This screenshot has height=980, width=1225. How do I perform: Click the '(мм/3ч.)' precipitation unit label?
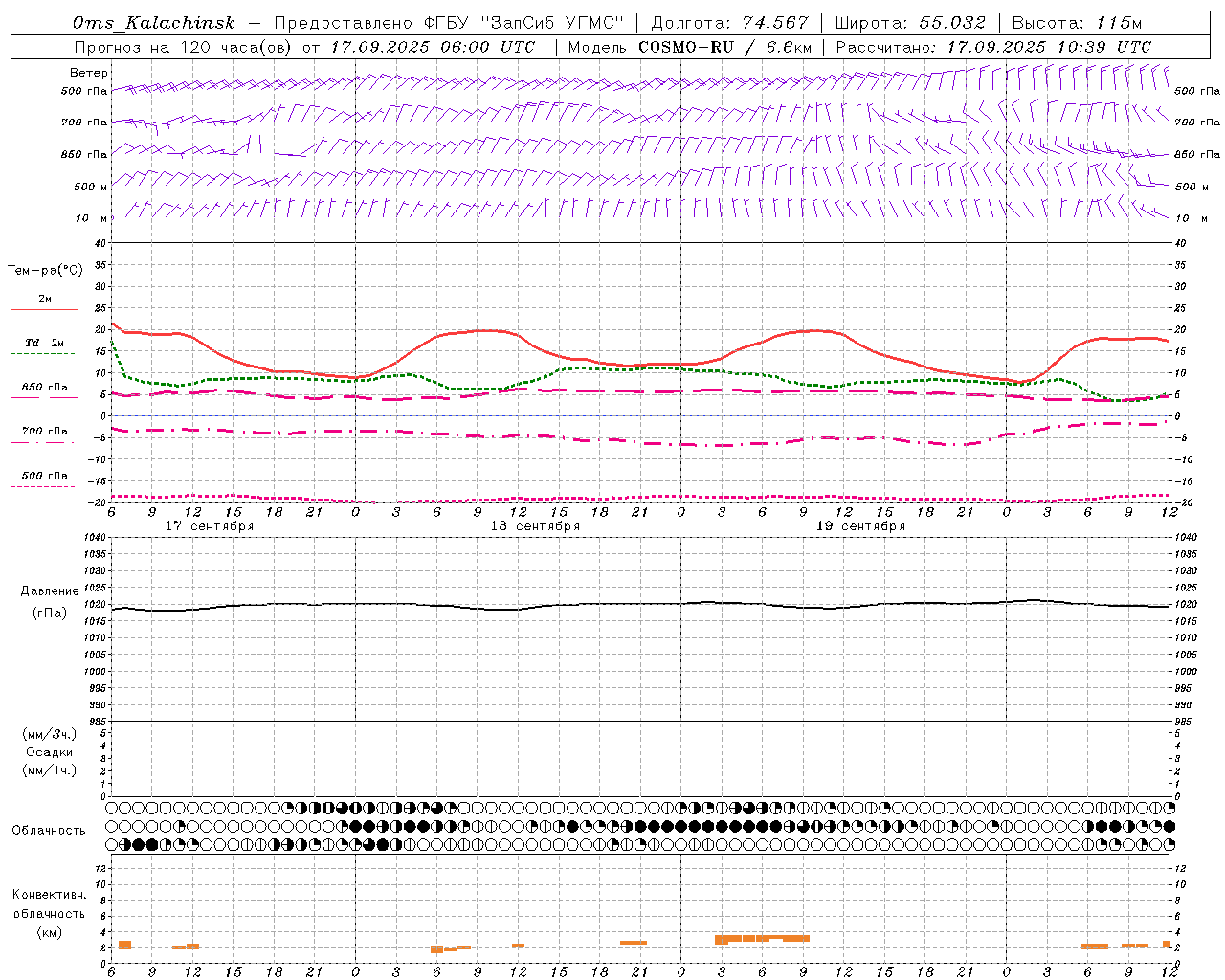pos(50,734)
